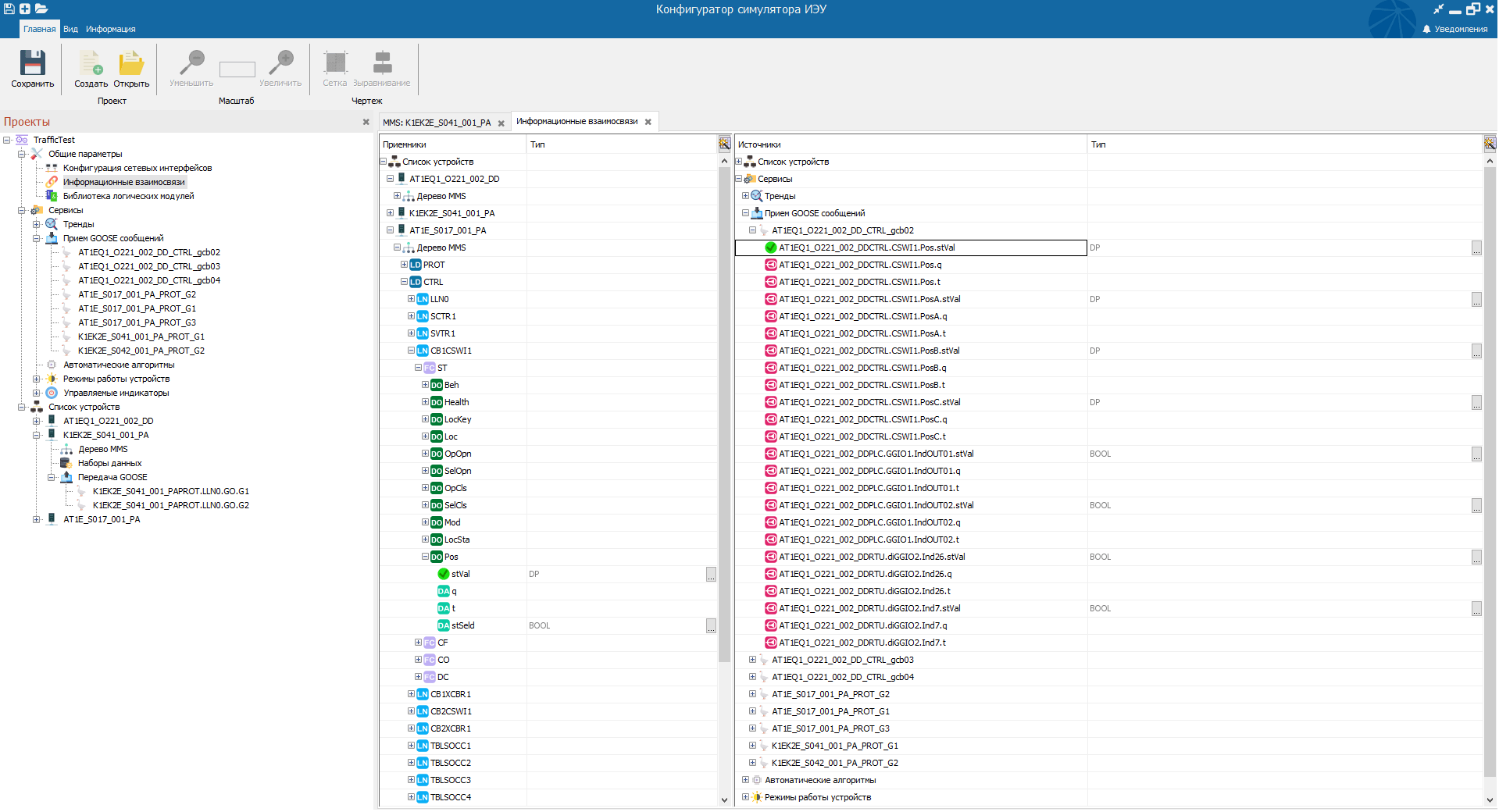Viewport: 1499px width, 812px height.
Task: Expand K1EK2E_S041_001_PA in receivers list
Action: (x=390, y=213)
